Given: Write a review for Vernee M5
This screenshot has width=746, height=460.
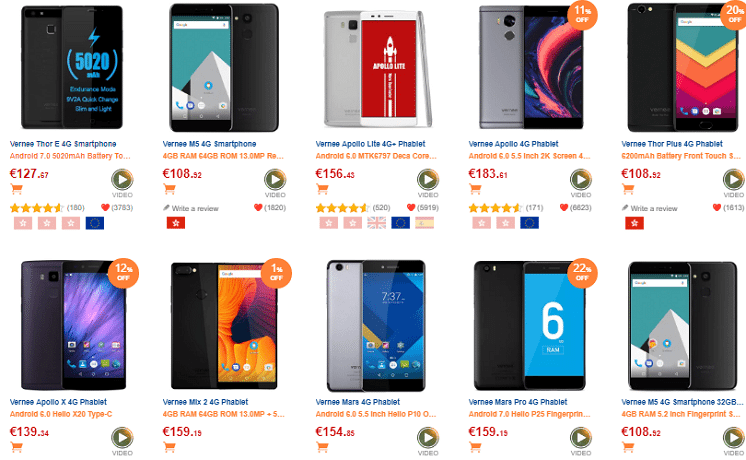Looking at the screenshot, I should (190, 208).
